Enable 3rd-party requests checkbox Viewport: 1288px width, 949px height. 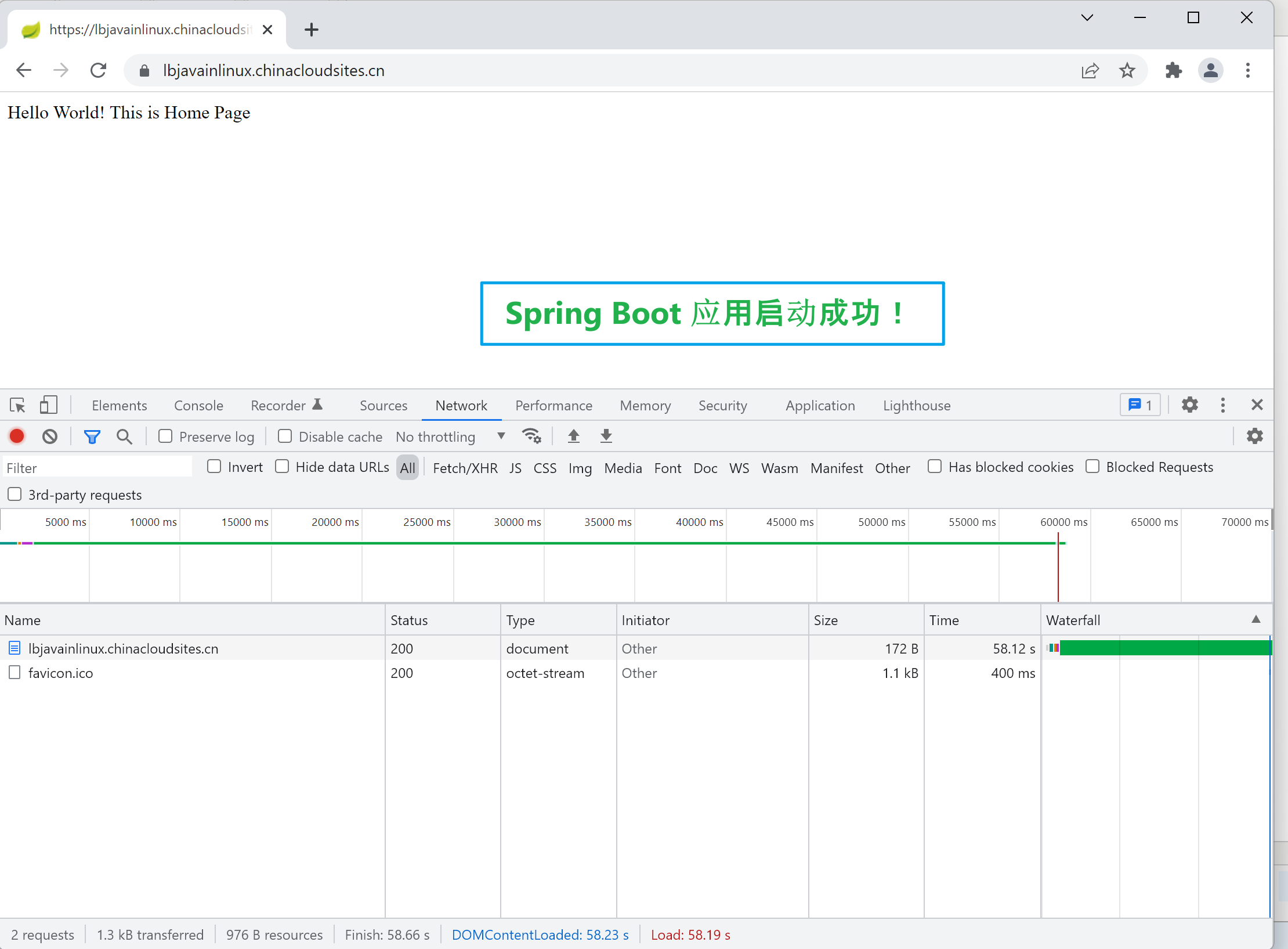pyautogui.click(x=15, y=495)
